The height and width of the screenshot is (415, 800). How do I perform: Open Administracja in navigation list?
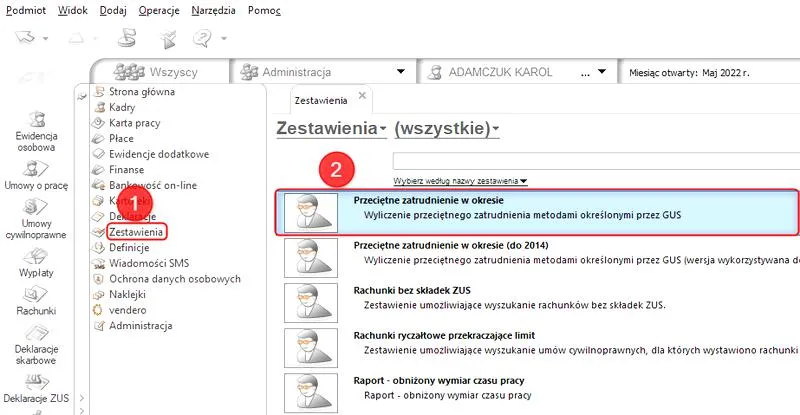pyautogui.click(x=141, y=326)
